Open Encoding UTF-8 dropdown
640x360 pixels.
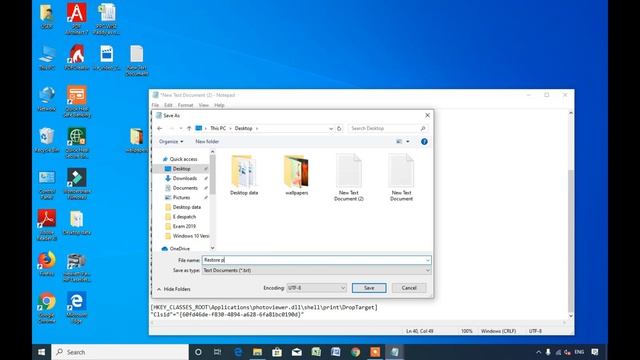[x=316, y=288]
